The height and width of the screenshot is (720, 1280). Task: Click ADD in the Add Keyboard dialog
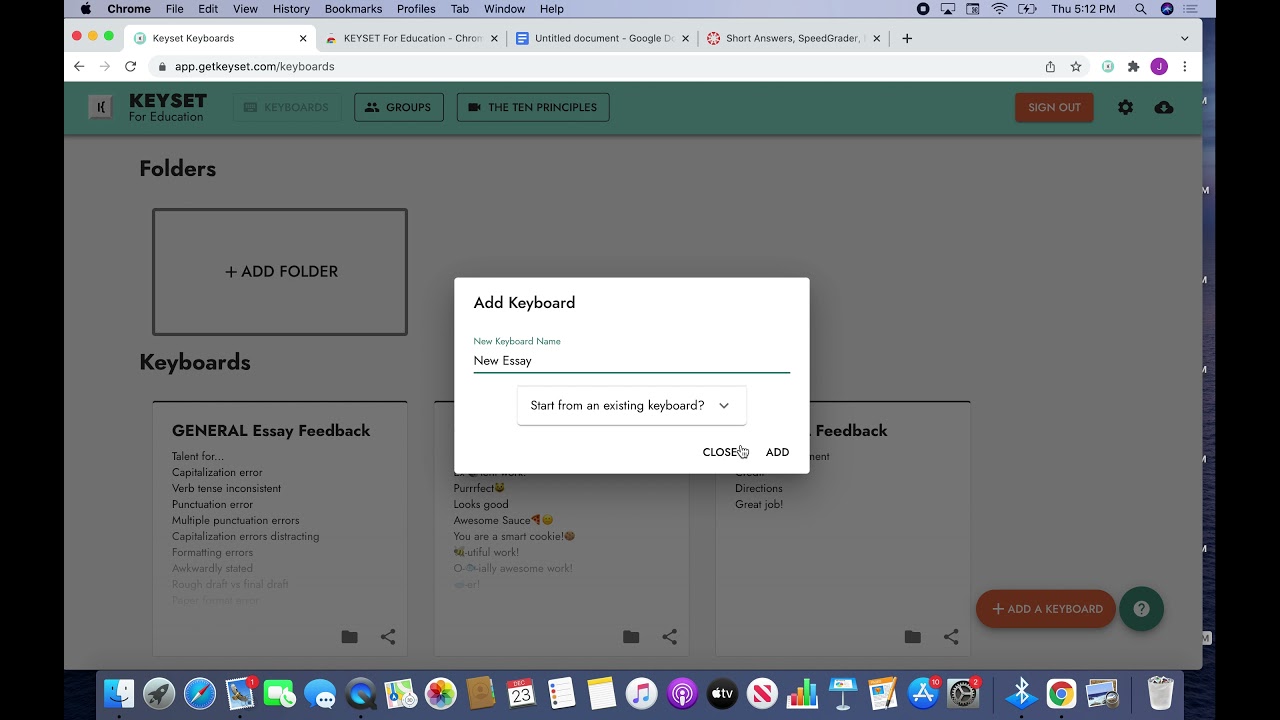(x=777, y=452)
